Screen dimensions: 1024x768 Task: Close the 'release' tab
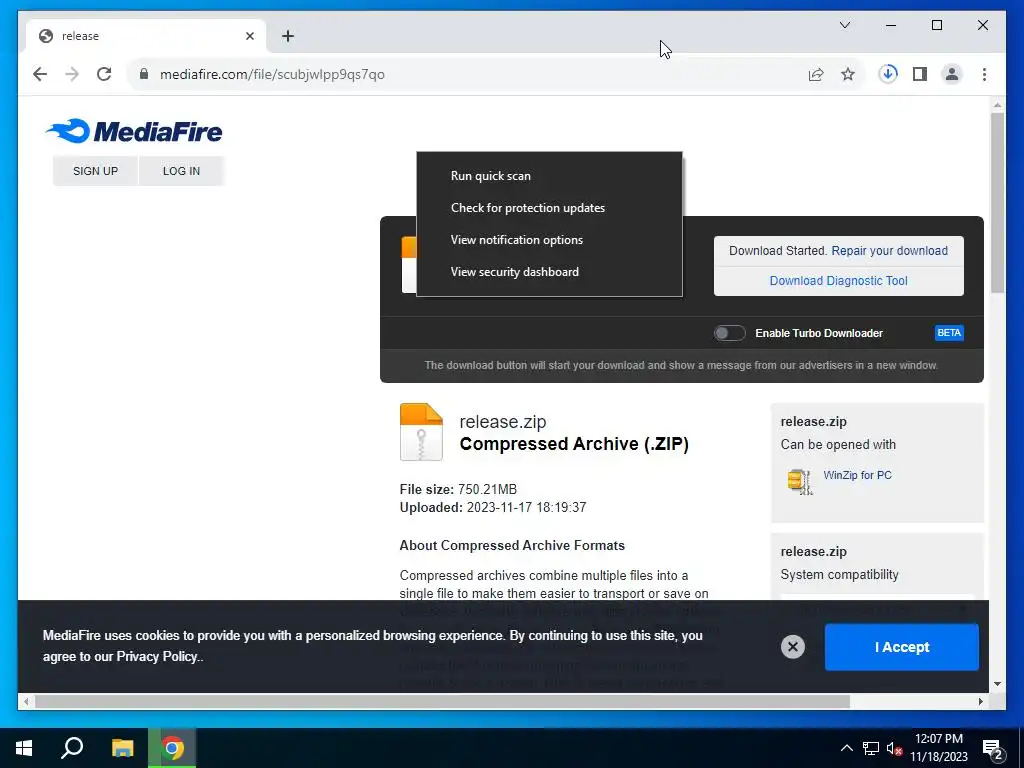[x=249, y=36]
